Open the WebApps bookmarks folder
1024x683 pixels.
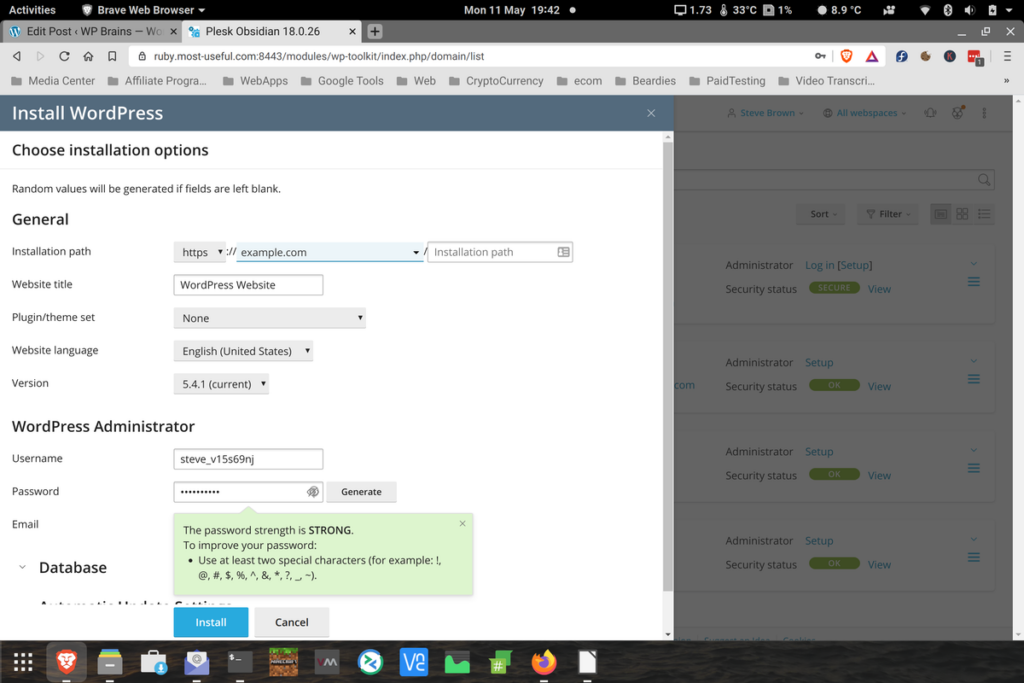255,81
